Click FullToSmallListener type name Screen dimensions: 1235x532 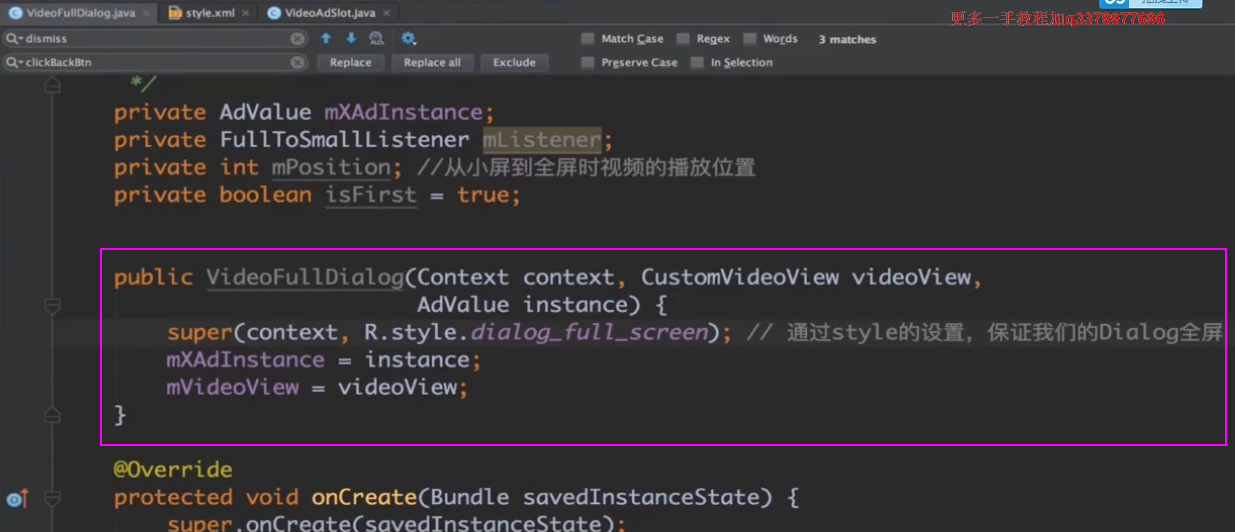[344, 139]
